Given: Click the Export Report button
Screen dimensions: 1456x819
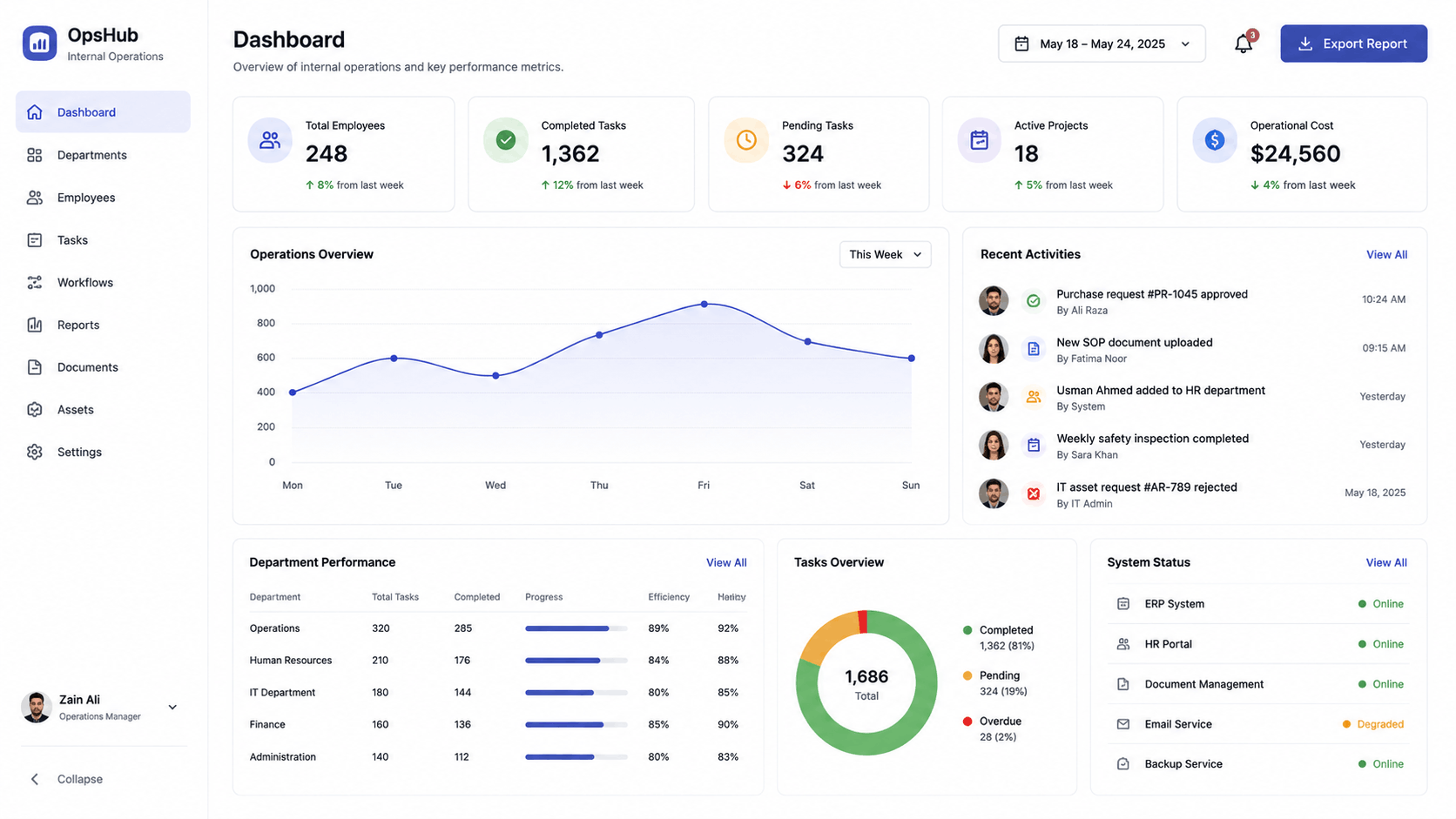Looking at the screenshot, I should (1353, 44).
